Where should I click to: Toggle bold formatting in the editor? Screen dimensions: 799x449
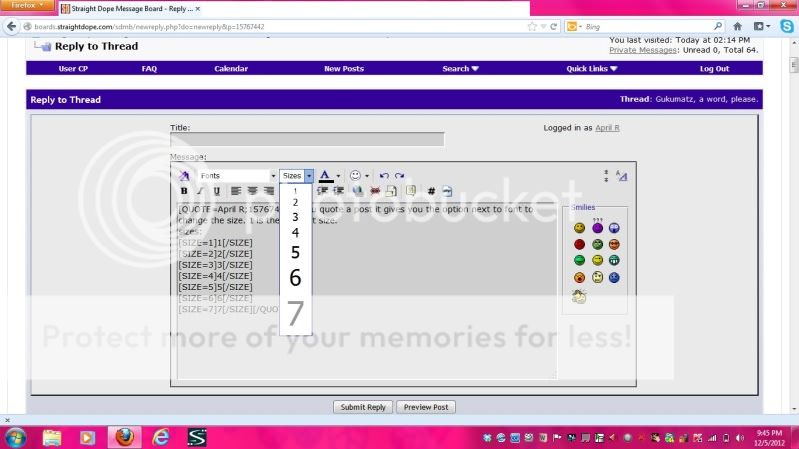184,191
